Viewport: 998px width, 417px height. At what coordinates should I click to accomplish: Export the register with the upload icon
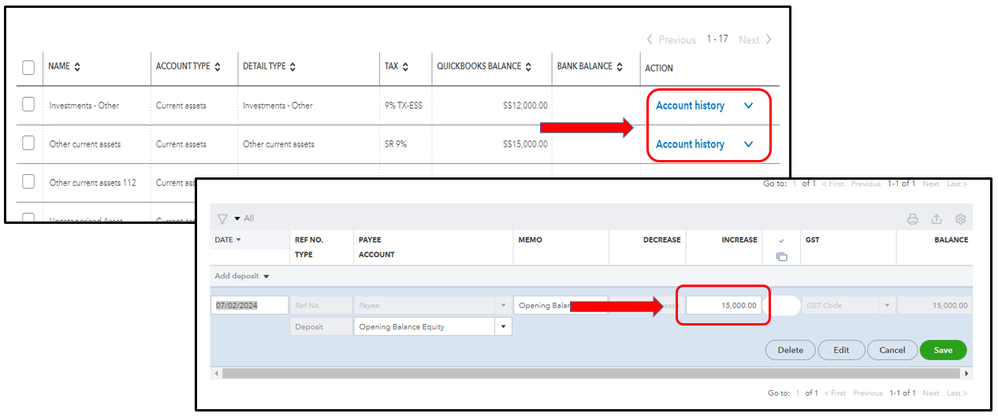click(936, 219)
